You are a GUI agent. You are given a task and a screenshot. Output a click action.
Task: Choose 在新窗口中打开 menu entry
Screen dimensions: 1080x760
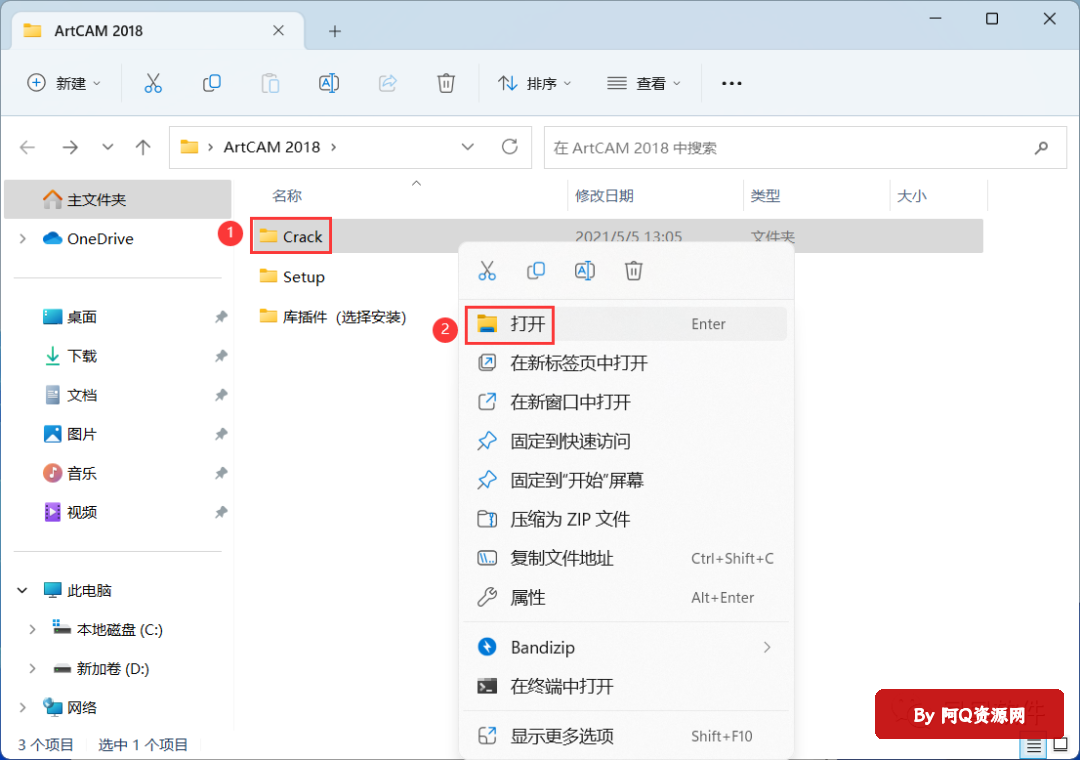[626, 402]
